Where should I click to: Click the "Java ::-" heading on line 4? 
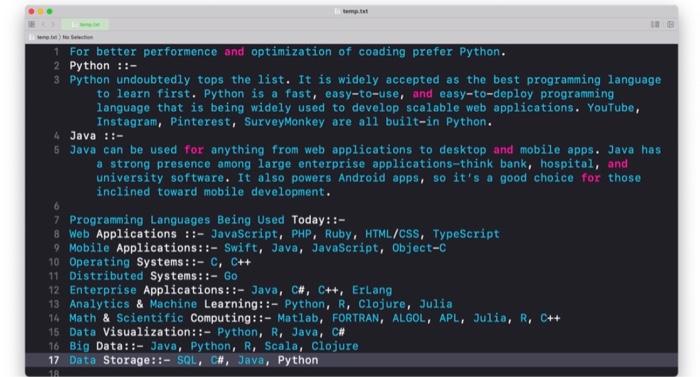96,136
